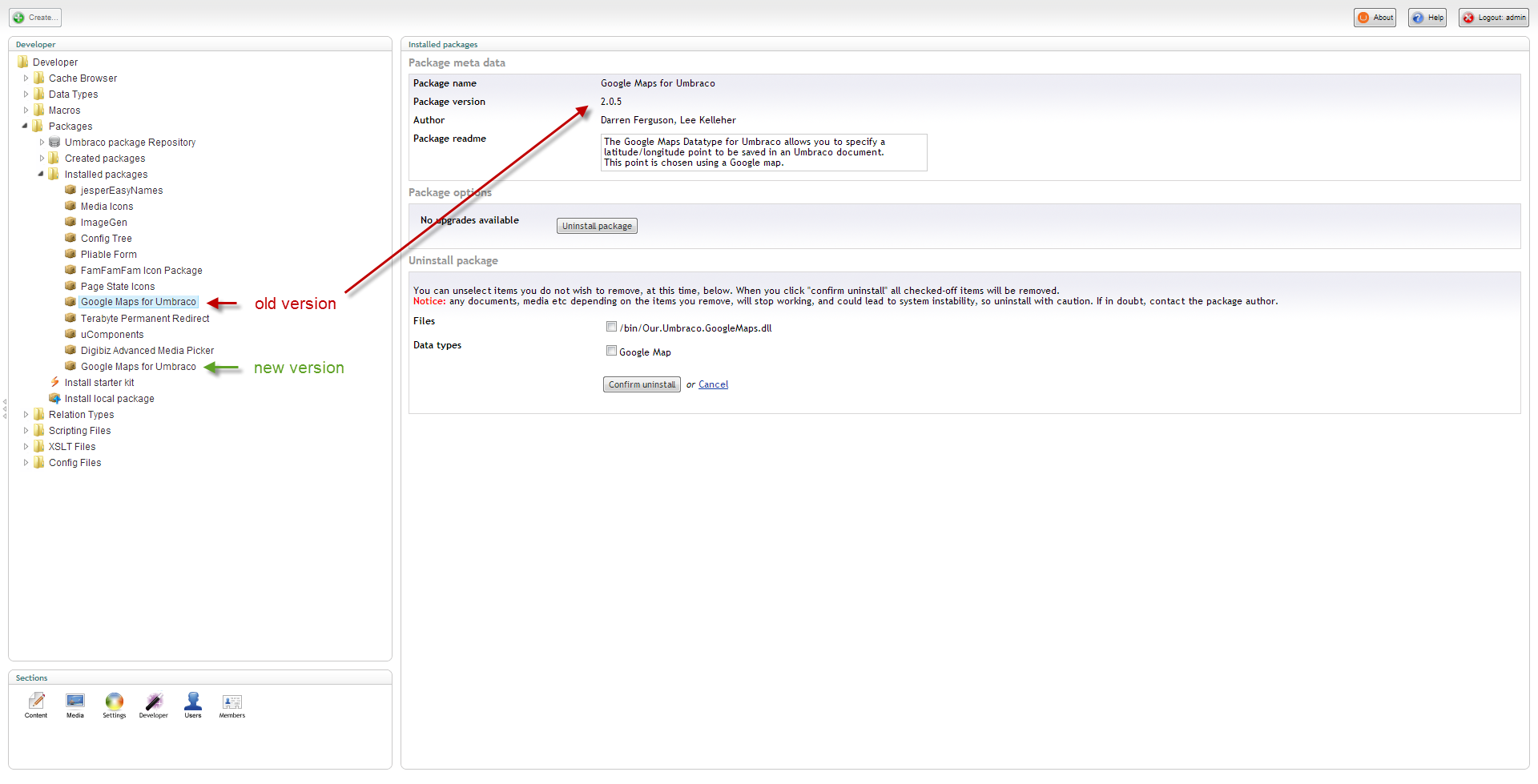The height and width of the screenshot is (784, 1538).
Task: Open the Users section icon
Action: pyautogui.click(x=193, y=702)
